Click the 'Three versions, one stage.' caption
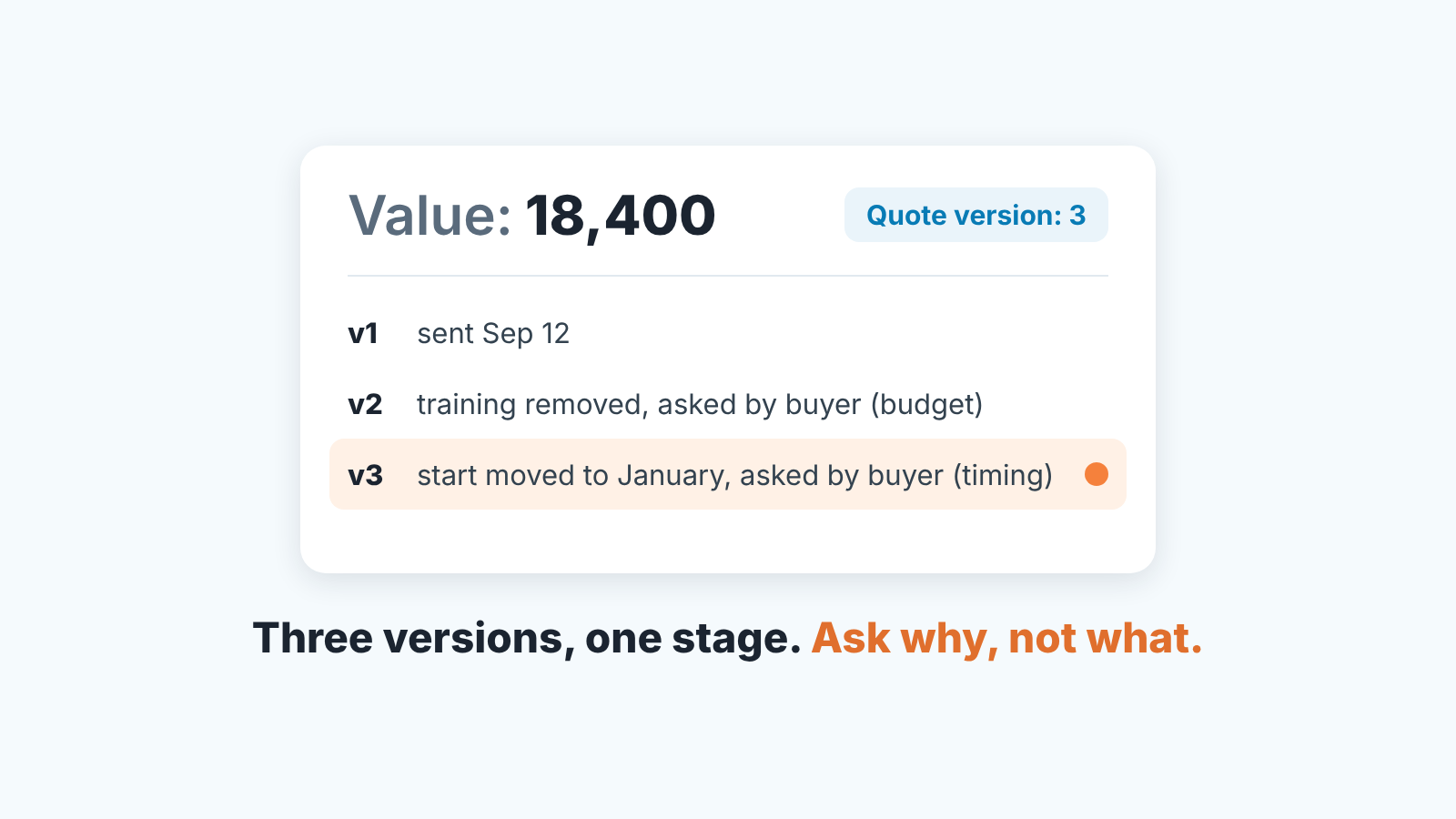The image size is (1456, 819). 527,638
